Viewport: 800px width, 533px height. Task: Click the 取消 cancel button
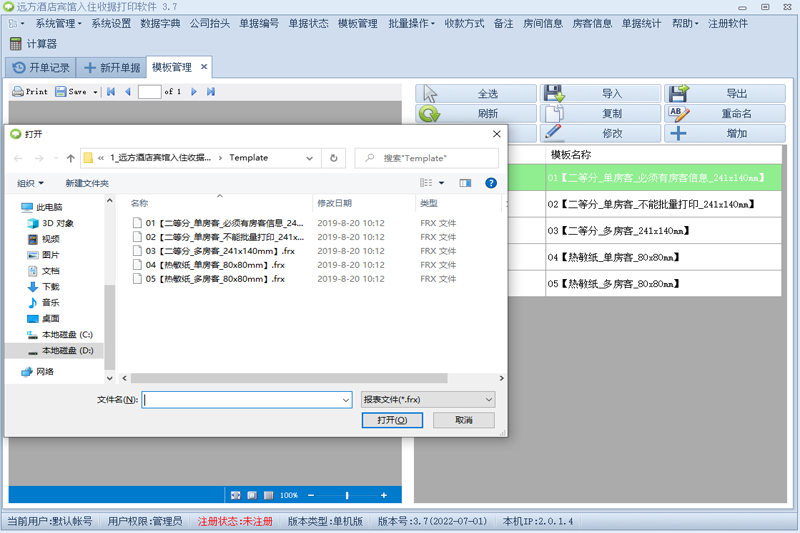tap(464, 421)
